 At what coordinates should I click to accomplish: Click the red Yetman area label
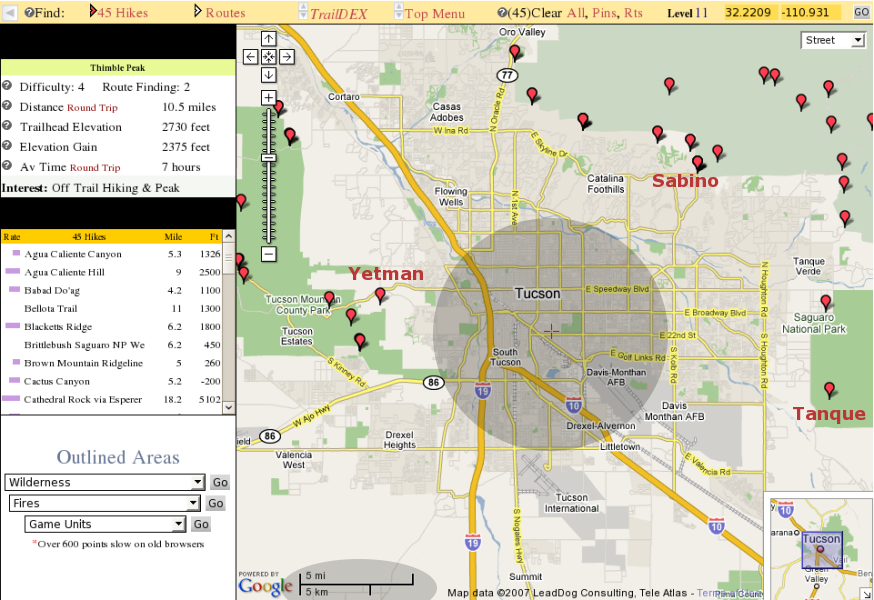(x=386, y=274)
